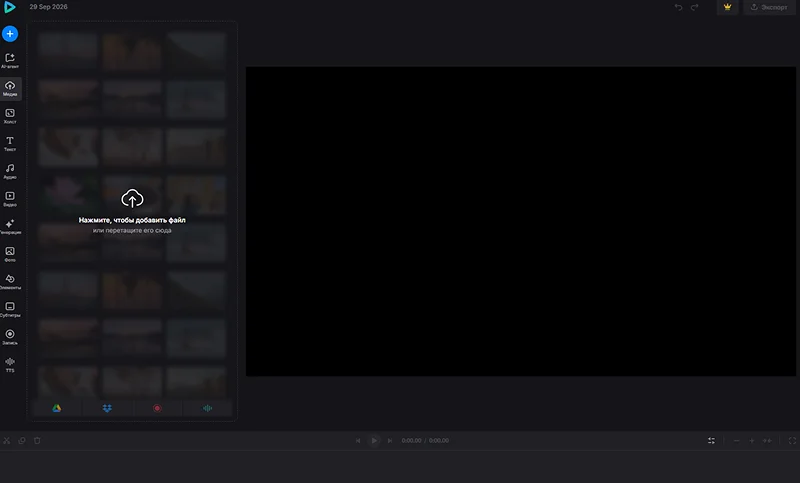Viewport: 800px width, 483px height.
Task: Open the Элементы panel
Action: (x=10, y=282)
